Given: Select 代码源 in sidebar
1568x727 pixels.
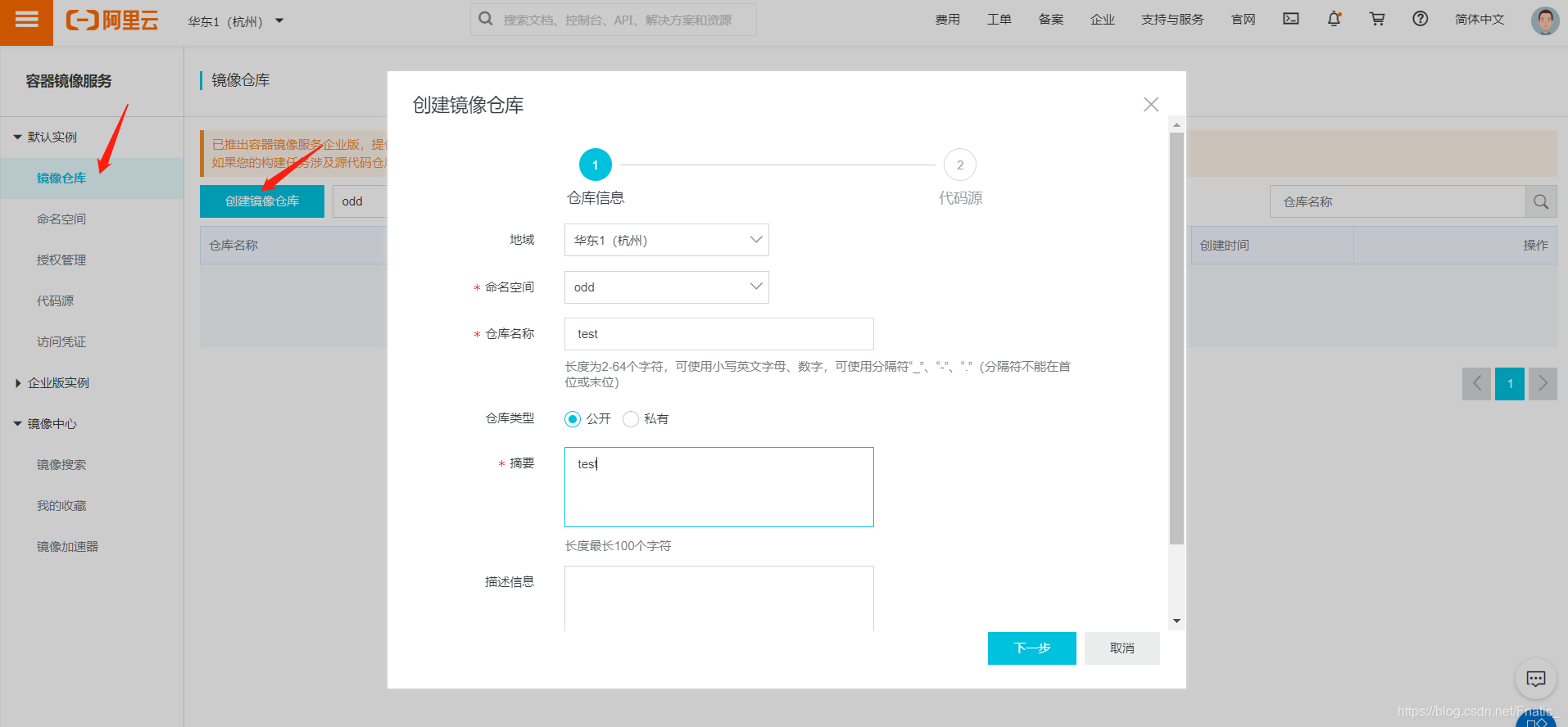Looking at the screenshot, I should coord(55,300).
